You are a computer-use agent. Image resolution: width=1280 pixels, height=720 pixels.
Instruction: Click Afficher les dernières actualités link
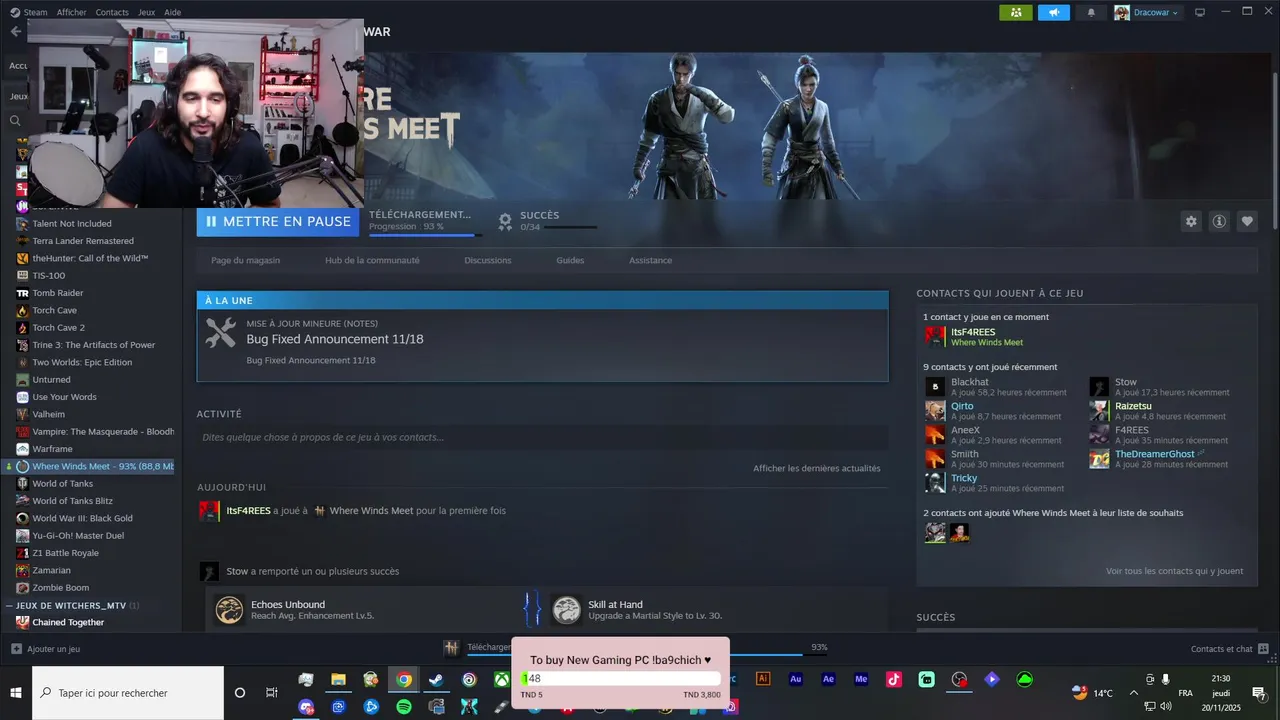coord(817,468)
